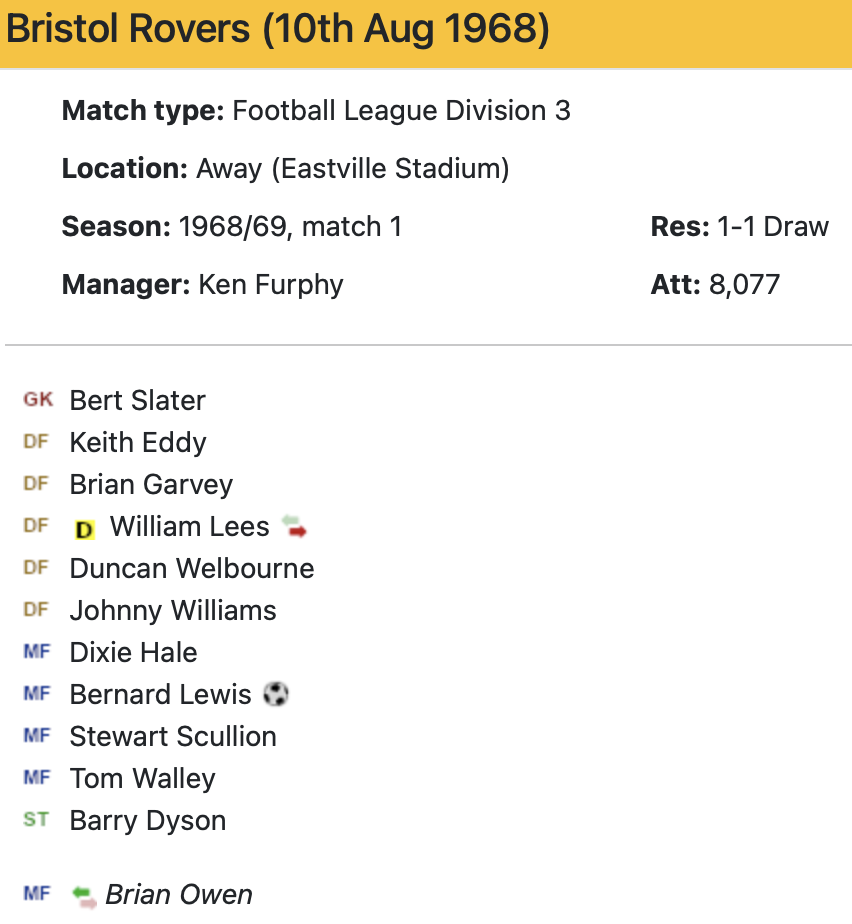Screen dimensions: 852x924
Task: Click manager Ken Furphy's name
Action: coord(270,284)
